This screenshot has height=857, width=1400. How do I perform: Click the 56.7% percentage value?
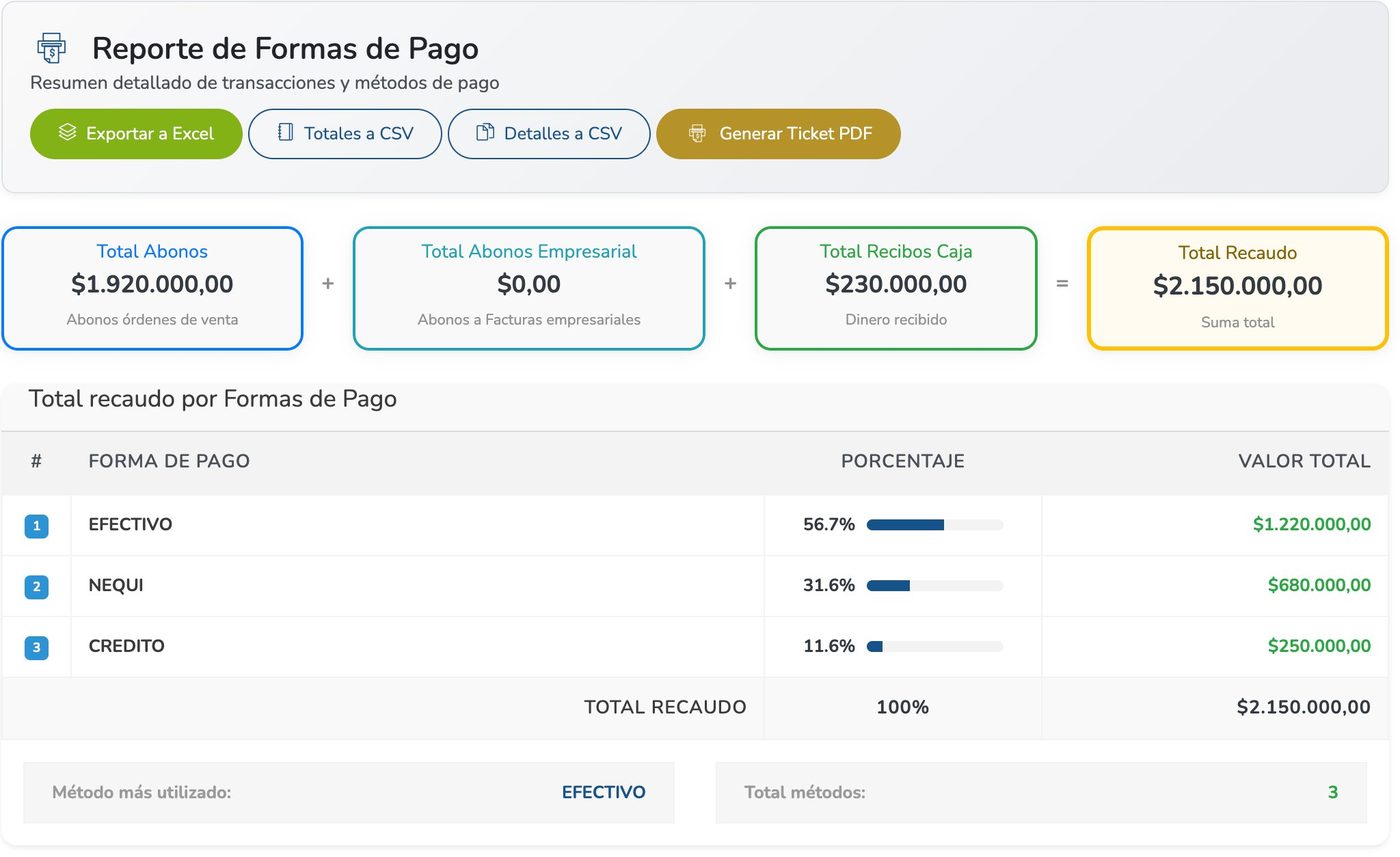coord(829,525)
